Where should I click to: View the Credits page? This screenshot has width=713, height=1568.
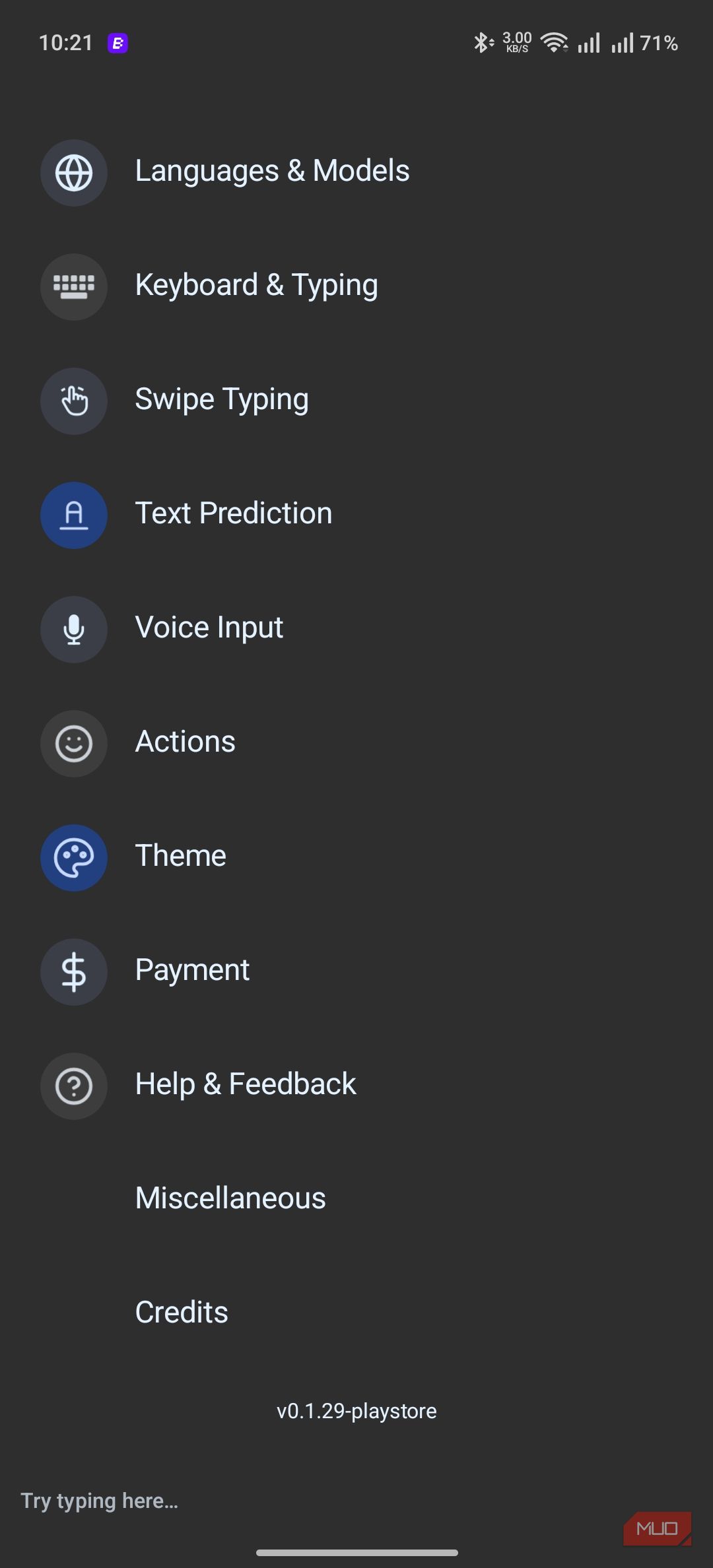pos(356,1313)
